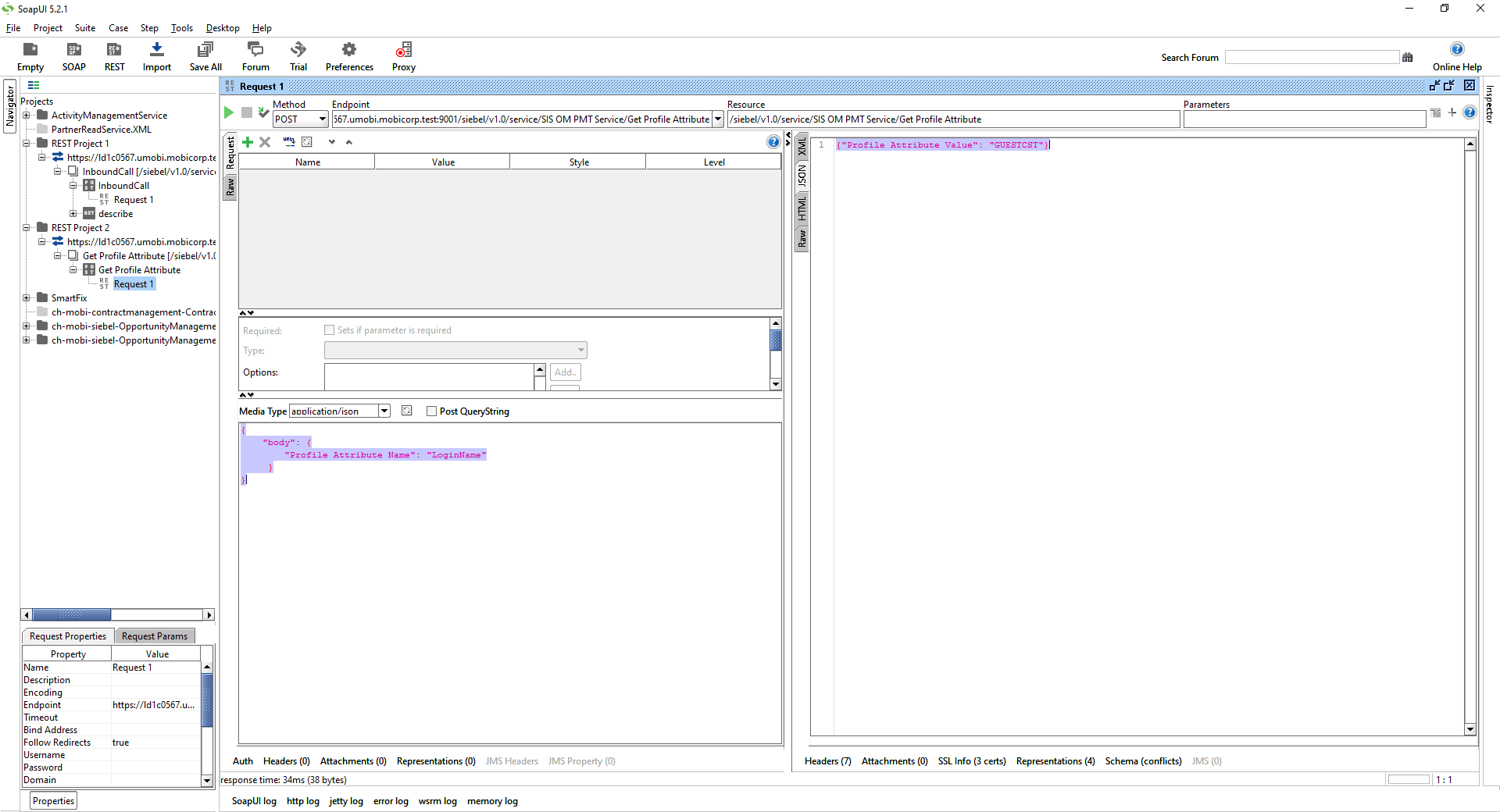Click the plus icon beside Parameters field
Image resolution: width=1500 pixels, height=812 pixels.
coord(1452,112)
